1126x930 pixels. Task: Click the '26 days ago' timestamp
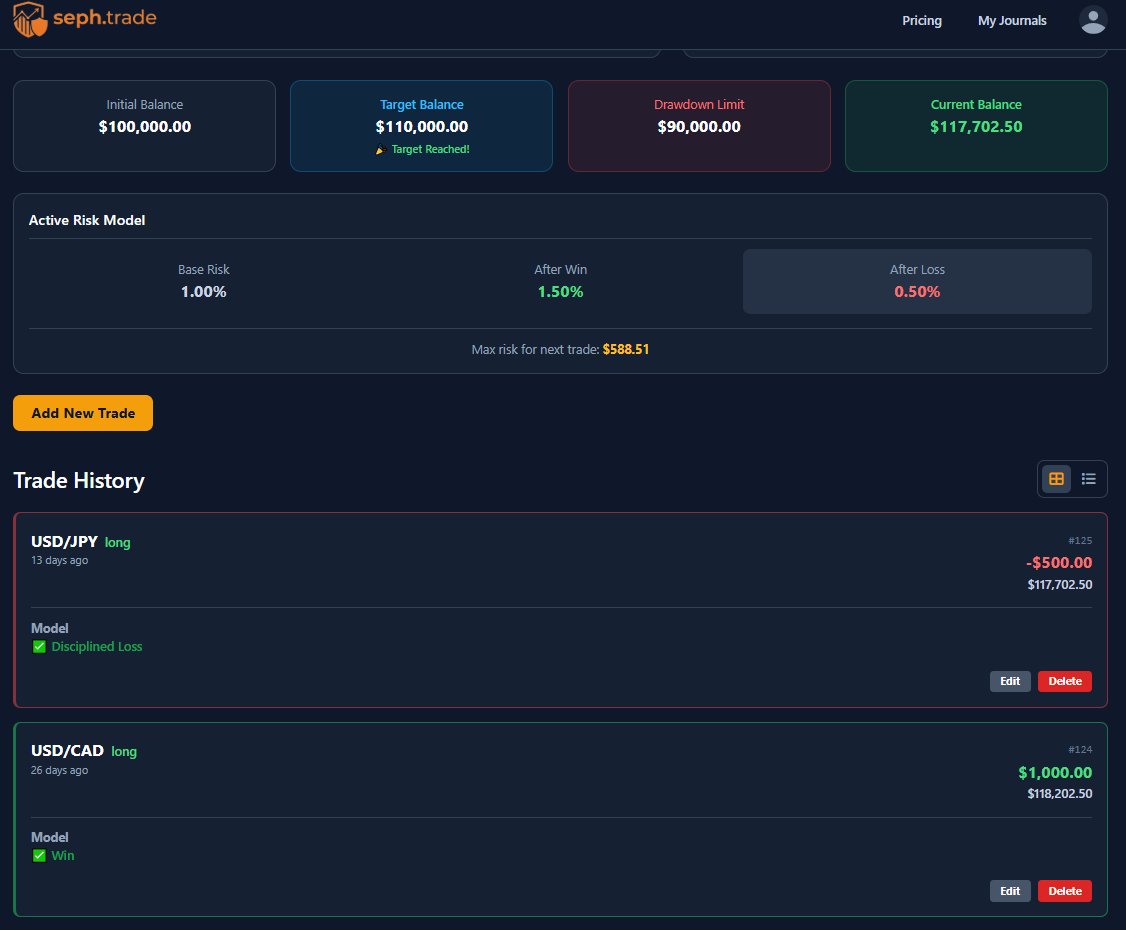(x=60, y=770)
